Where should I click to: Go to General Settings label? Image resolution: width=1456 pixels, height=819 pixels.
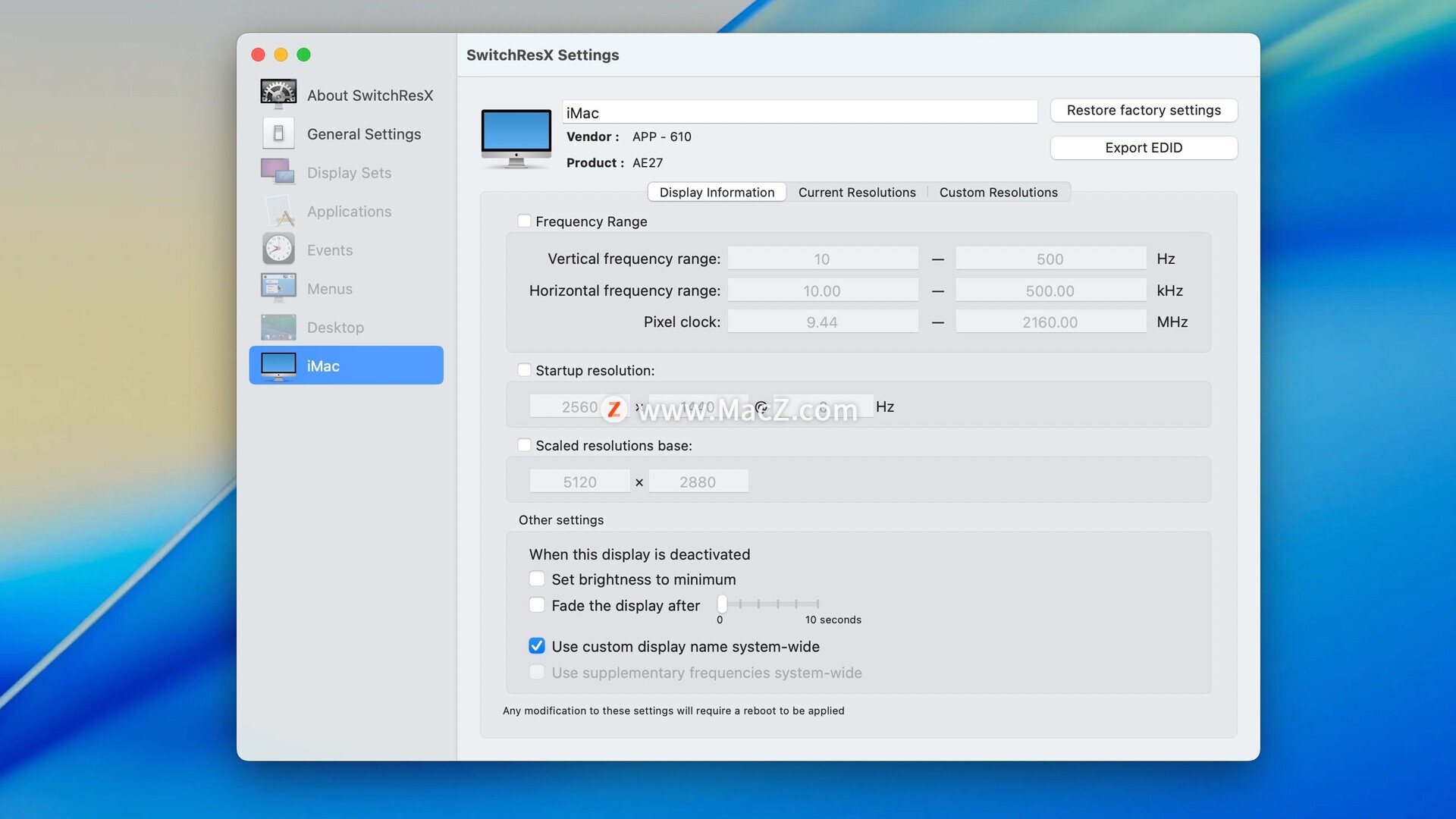click(364, 134)
